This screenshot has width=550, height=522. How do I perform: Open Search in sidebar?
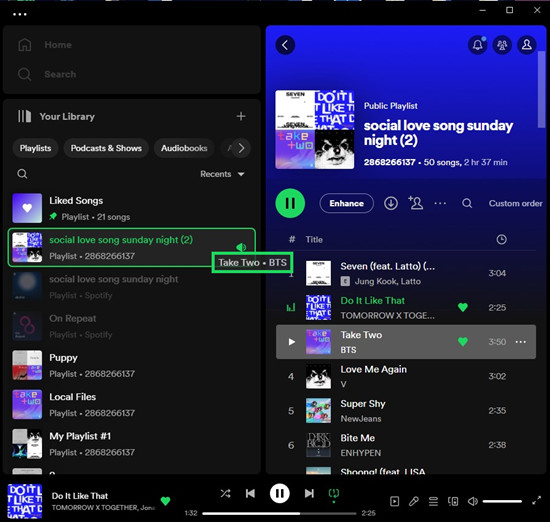47,74
